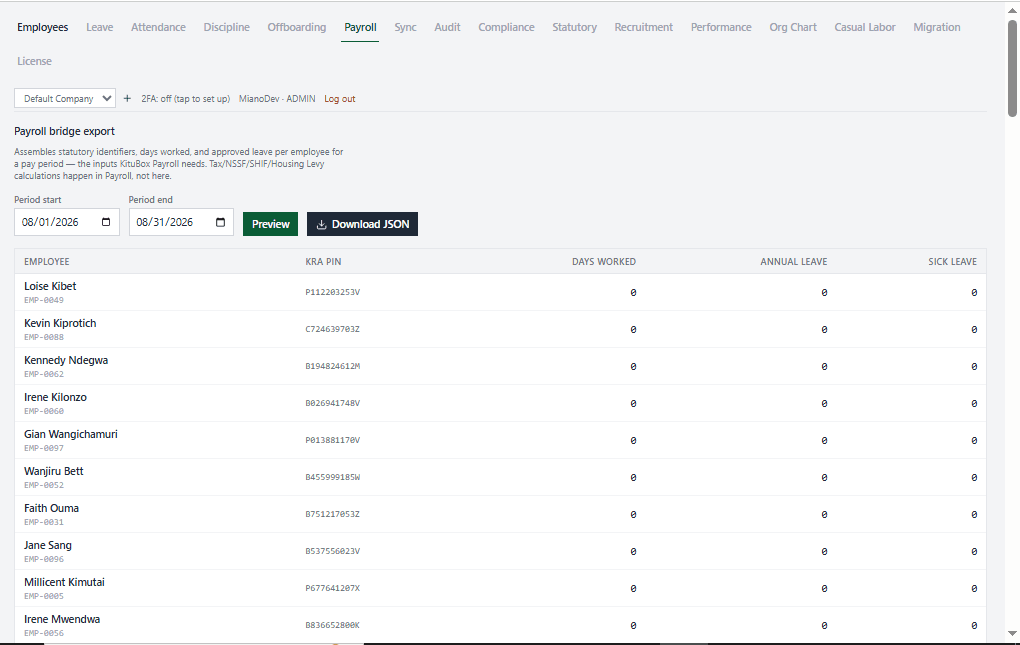Open the Performance tab
The width and height of the screenshot is (1020, 645).
pos(721,27)
